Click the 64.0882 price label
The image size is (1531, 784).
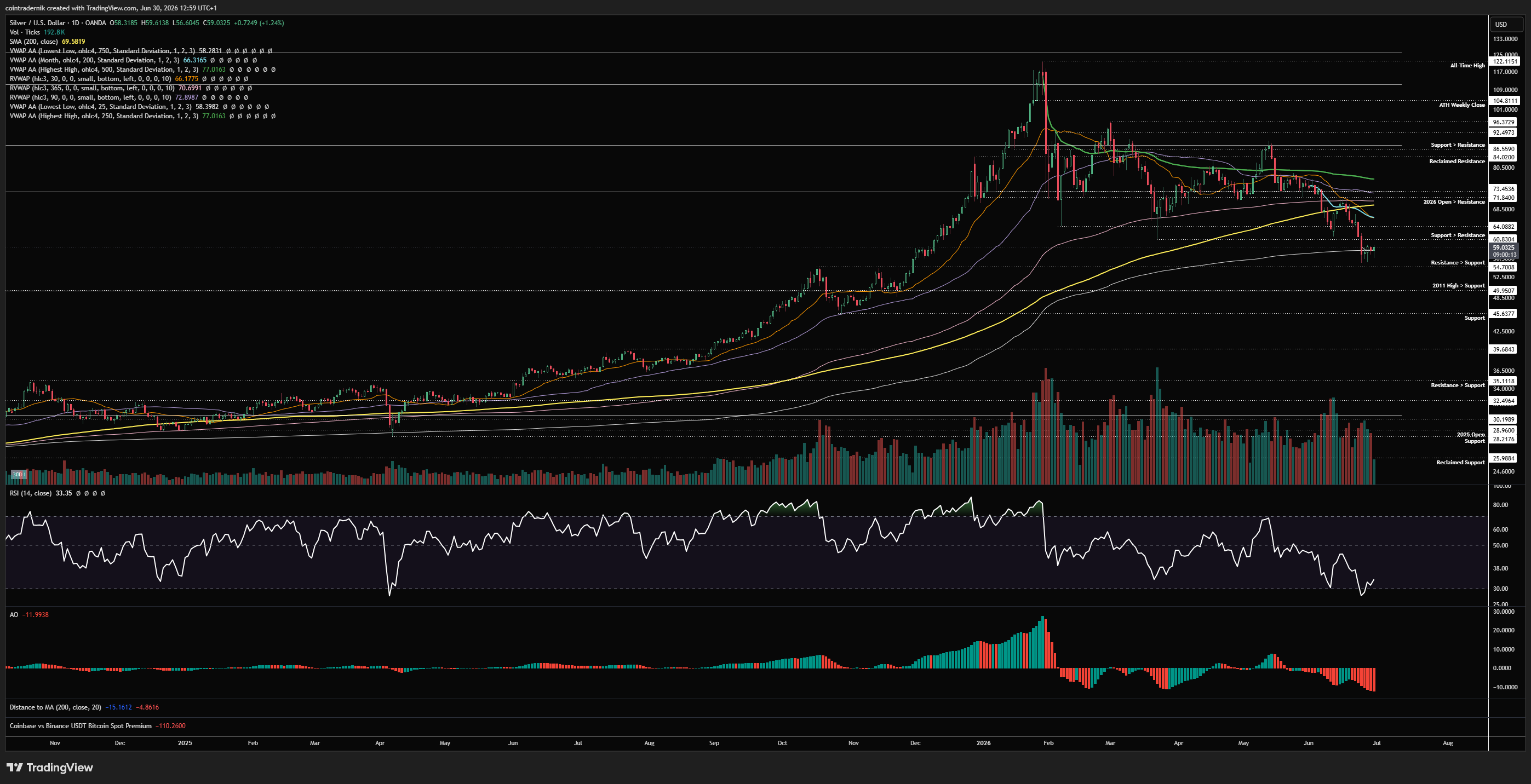click(1504, 226)
